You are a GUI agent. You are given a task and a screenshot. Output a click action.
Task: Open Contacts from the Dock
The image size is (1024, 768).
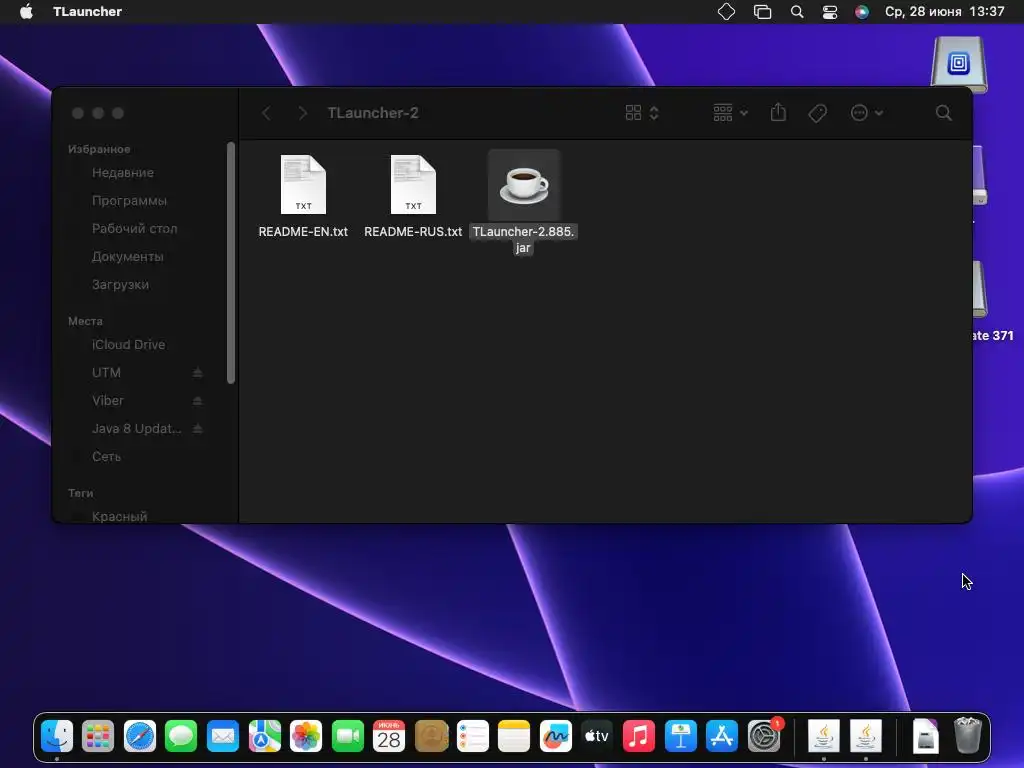(431, 736)
